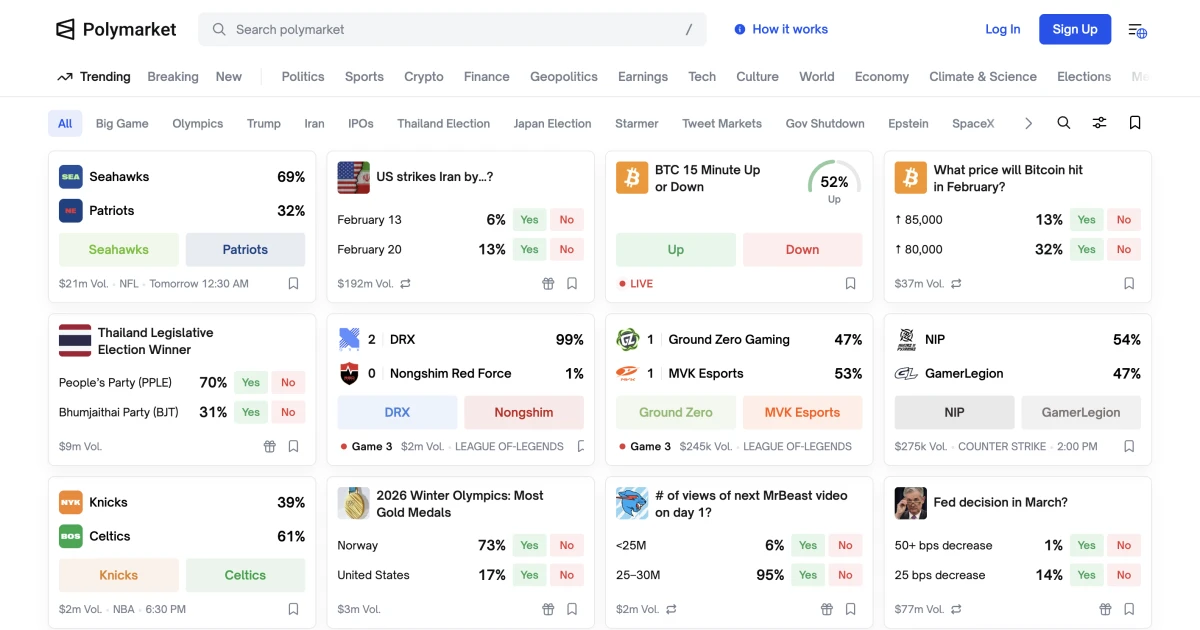Bookmark the BTC 15 Minute market
This screenshot has width=1200, height=630.
coord(850,284)
